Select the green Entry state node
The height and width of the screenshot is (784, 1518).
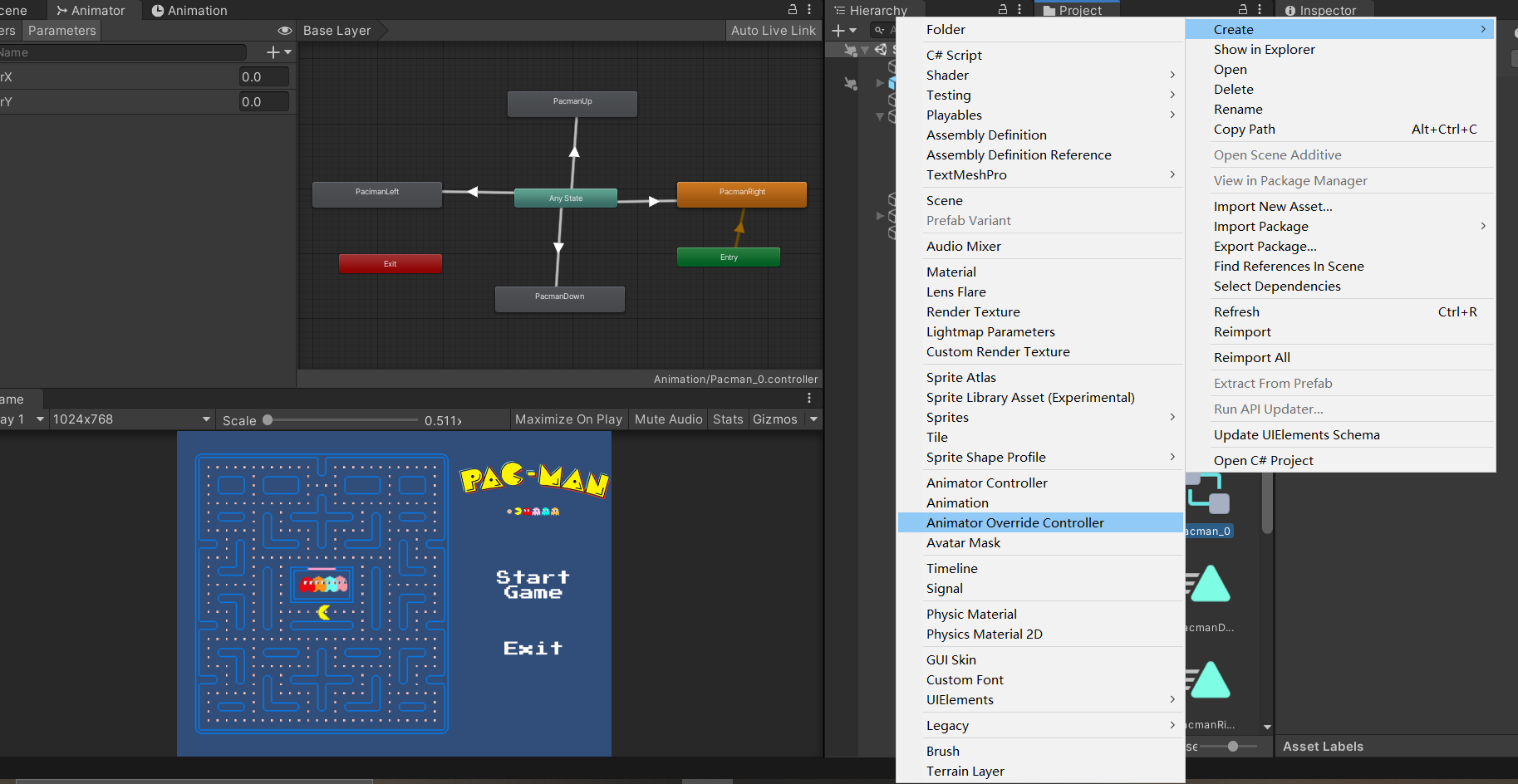point(729,257)
